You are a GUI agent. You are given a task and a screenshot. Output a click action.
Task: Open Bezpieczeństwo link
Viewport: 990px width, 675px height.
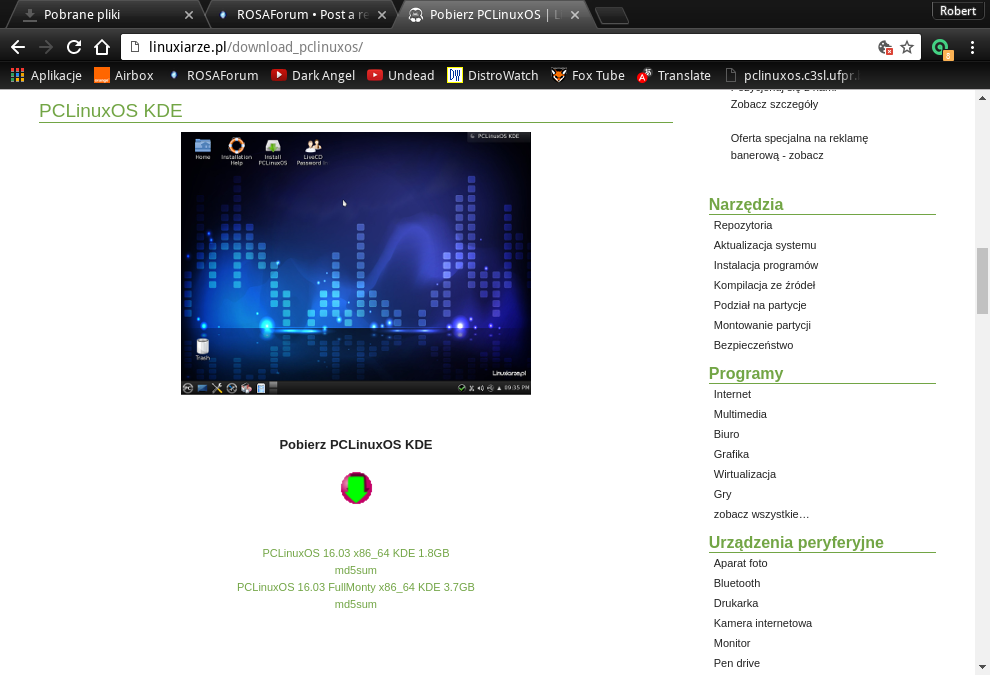tap(753, 345)
